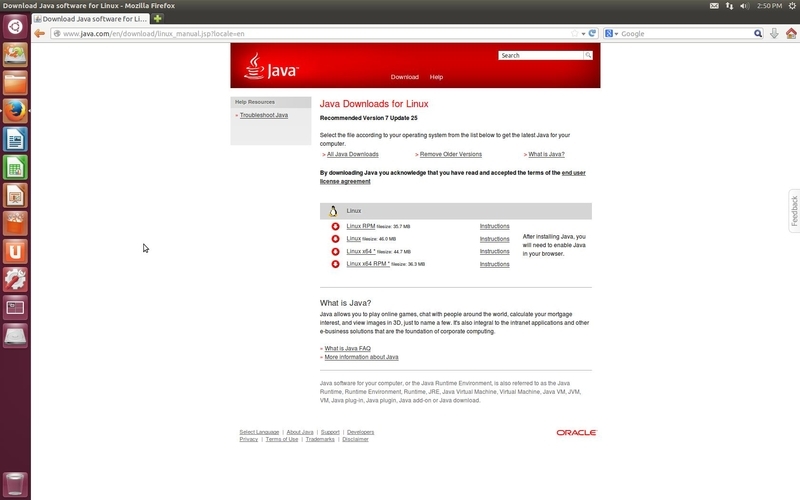800x500 pixels.
Task: Open Ubuntu Software Center from the launcher
Action: click(15, 223)
